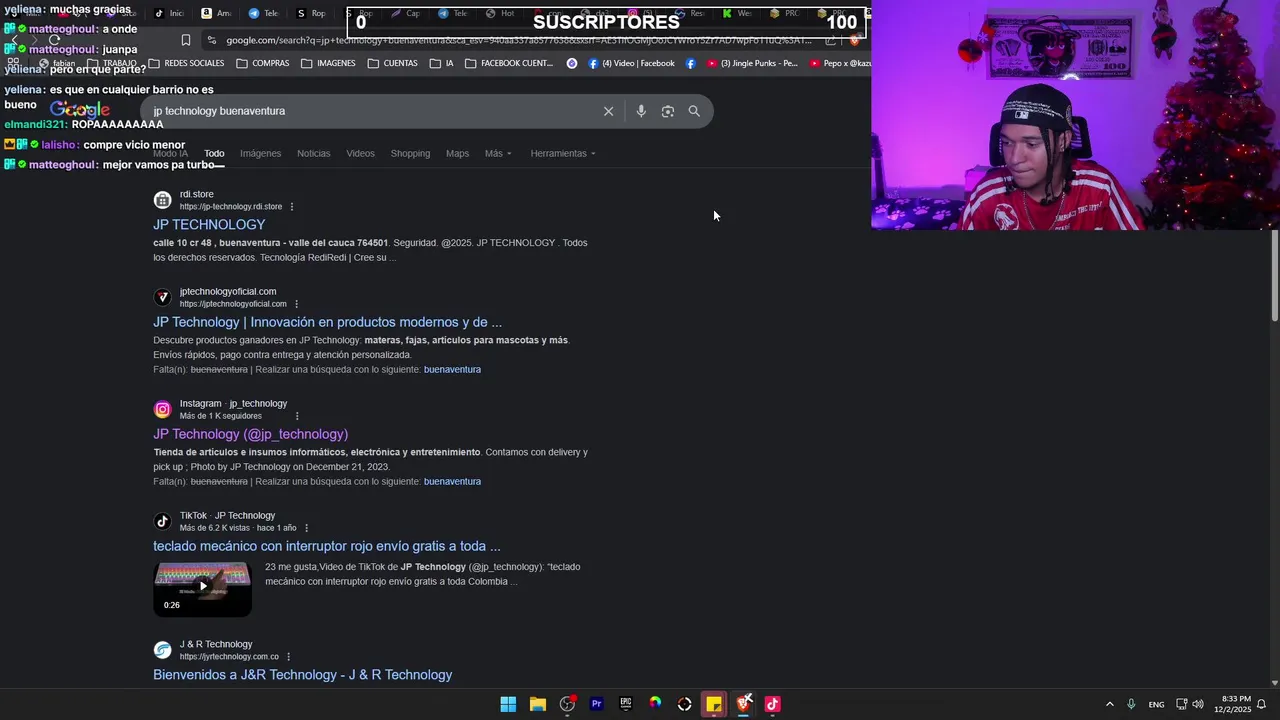This screenshot has width=1280, height=720.
Task: Open the COMPRAS bookmarks folder
Action: (262, 63)
